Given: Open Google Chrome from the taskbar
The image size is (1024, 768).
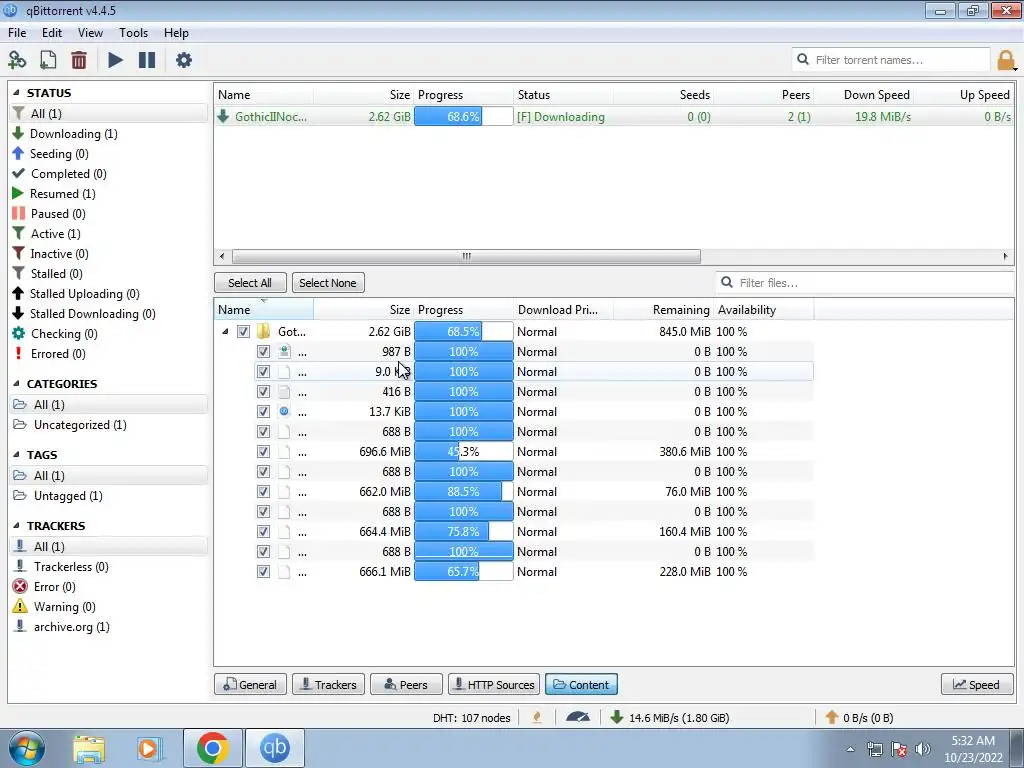Looking at the screenshot, I should coord(212,748).
